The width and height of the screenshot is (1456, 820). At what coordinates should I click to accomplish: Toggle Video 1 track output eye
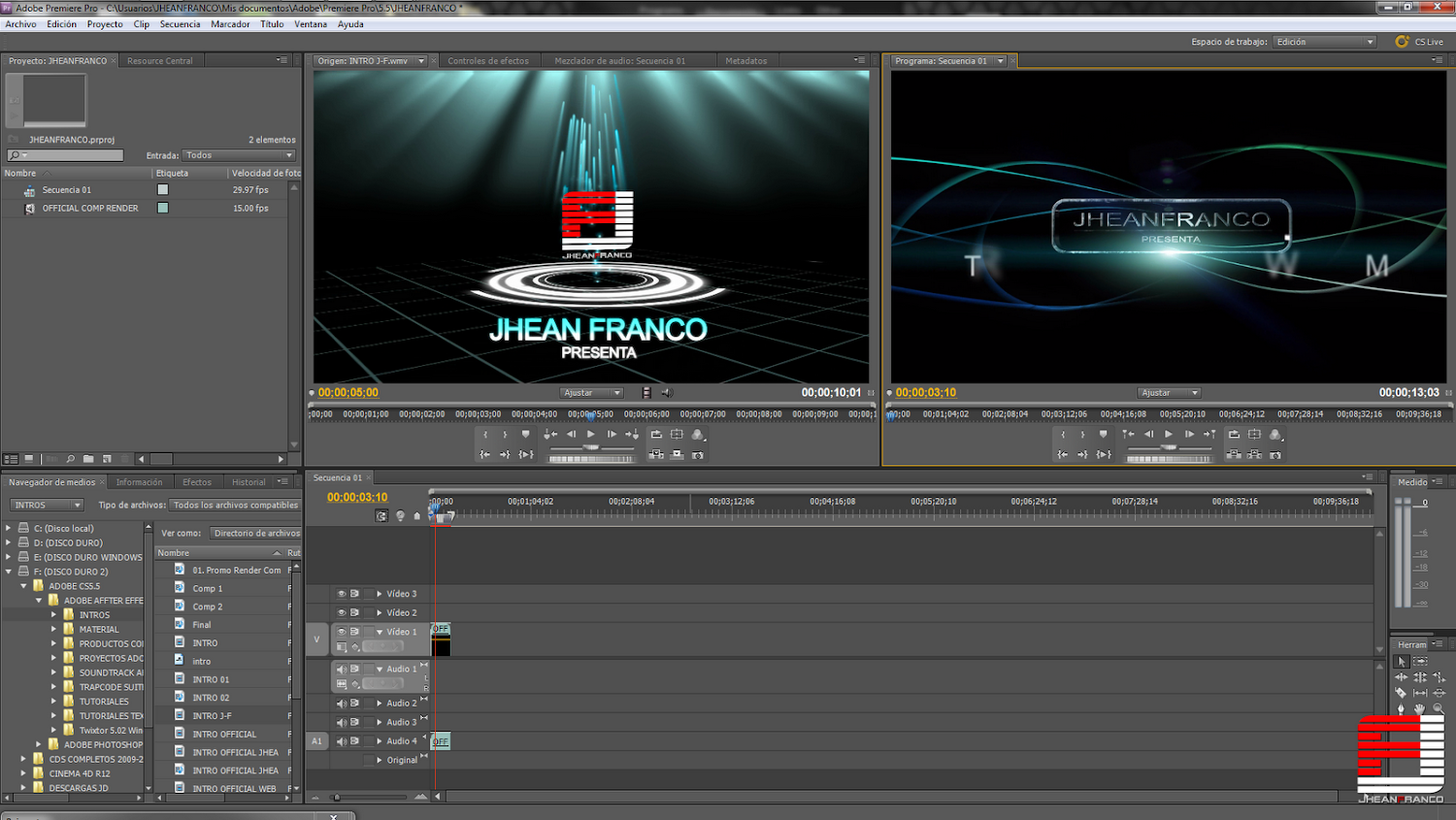pos(342,632)
